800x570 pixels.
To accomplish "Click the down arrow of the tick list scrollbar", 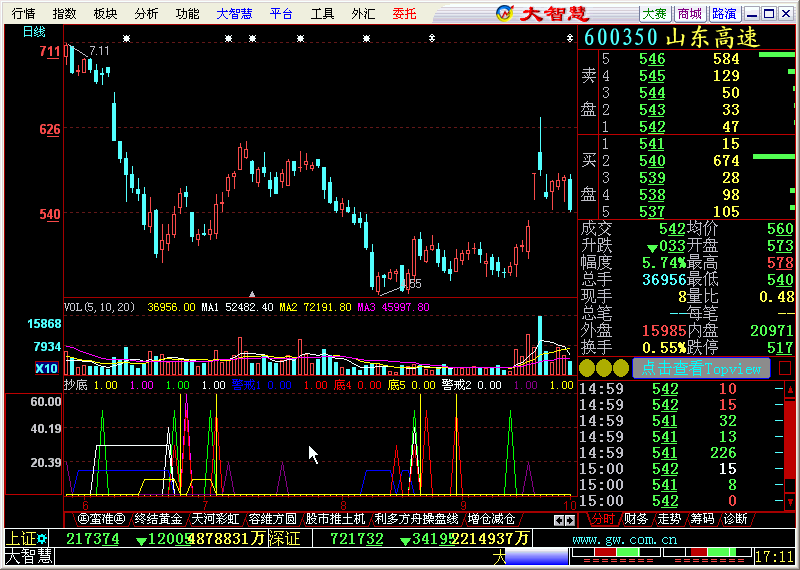I will point(790,502).
